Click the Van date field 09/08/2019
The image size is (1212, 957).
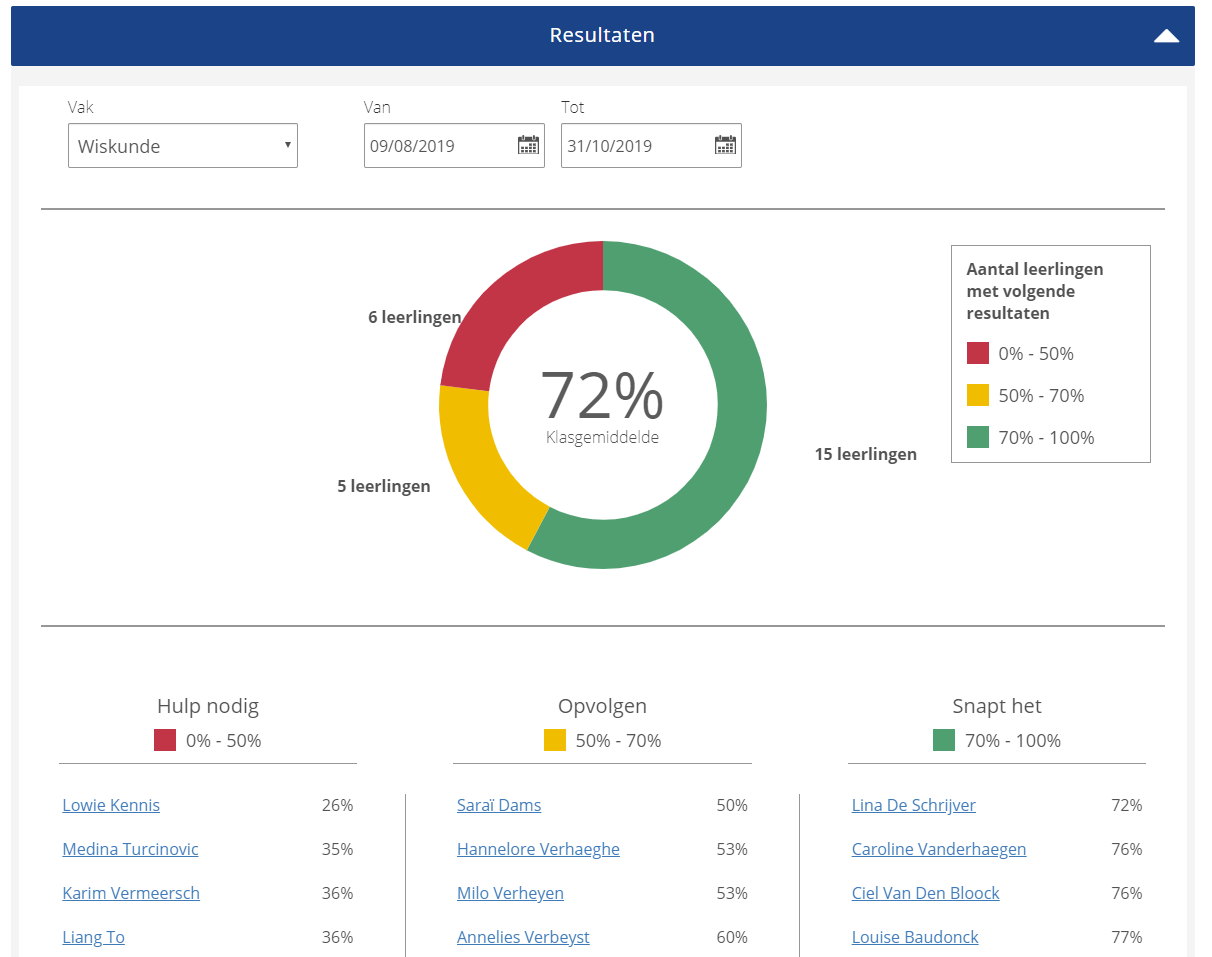click(438, 146)
